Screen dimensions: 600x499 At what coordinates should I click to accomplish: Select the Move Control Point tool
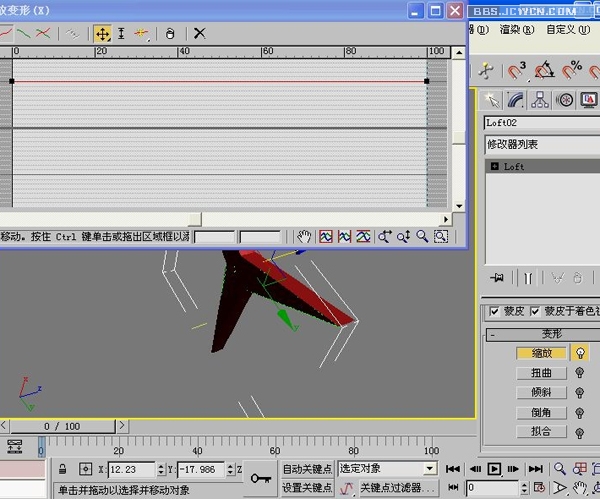tap(103, 34)
